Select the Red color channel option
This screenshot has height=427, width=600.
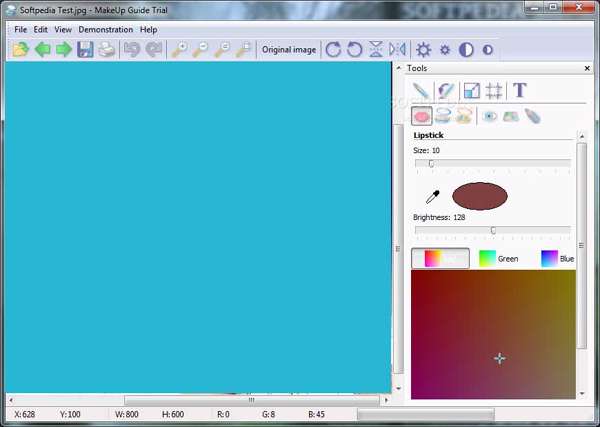point(441,258)
